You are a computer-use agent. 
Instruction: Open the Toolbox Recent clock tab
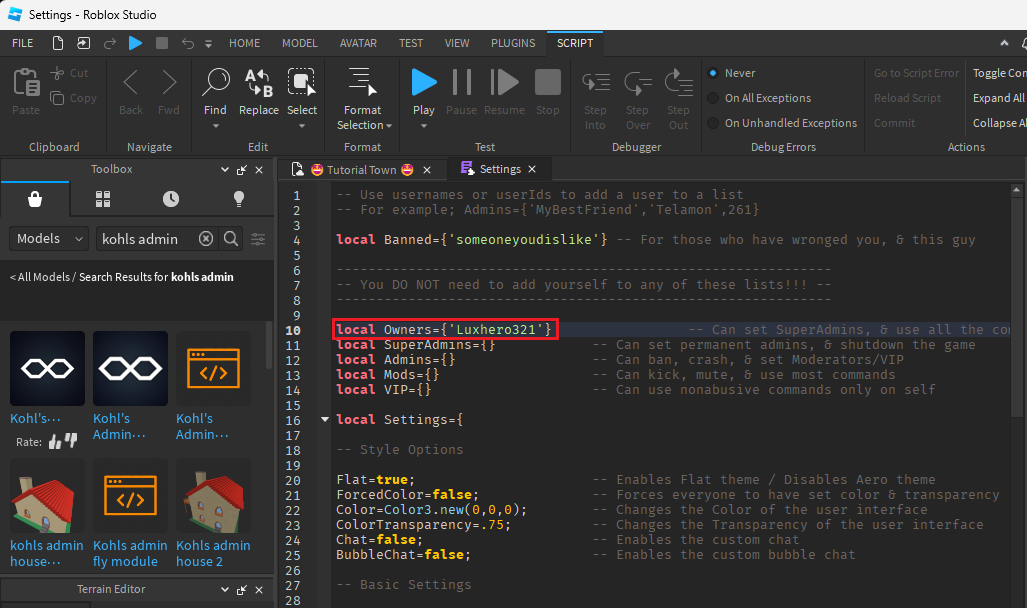pyautogui.click(x=171, y=199)
